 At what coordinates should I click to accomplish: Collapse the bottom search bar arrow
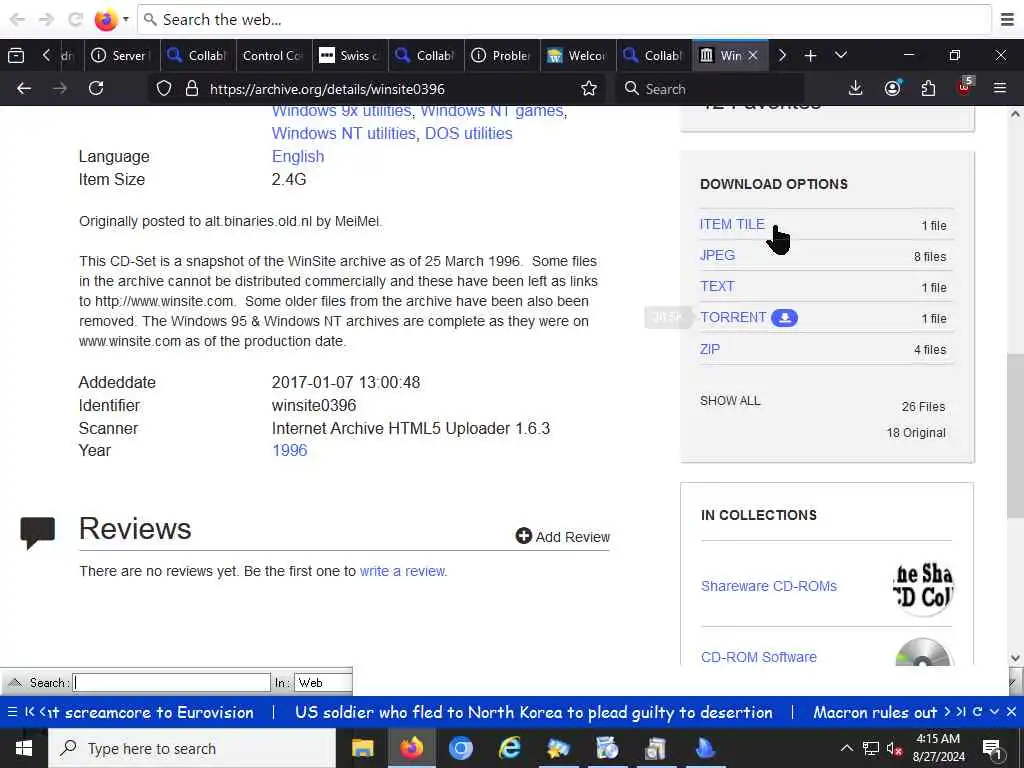click(14, 683)
